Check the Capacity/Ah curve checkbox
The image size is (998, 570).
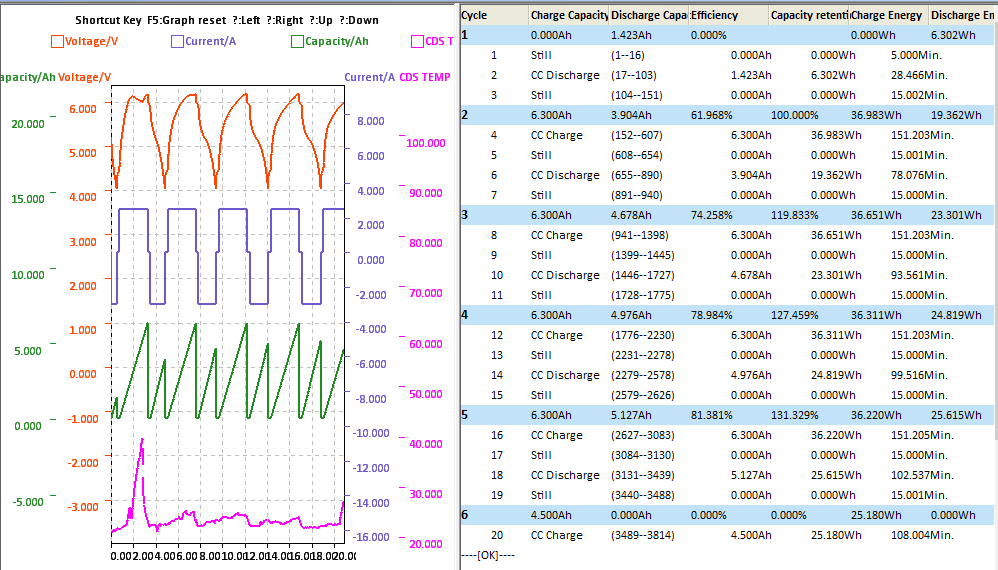[x=297, y=42]
